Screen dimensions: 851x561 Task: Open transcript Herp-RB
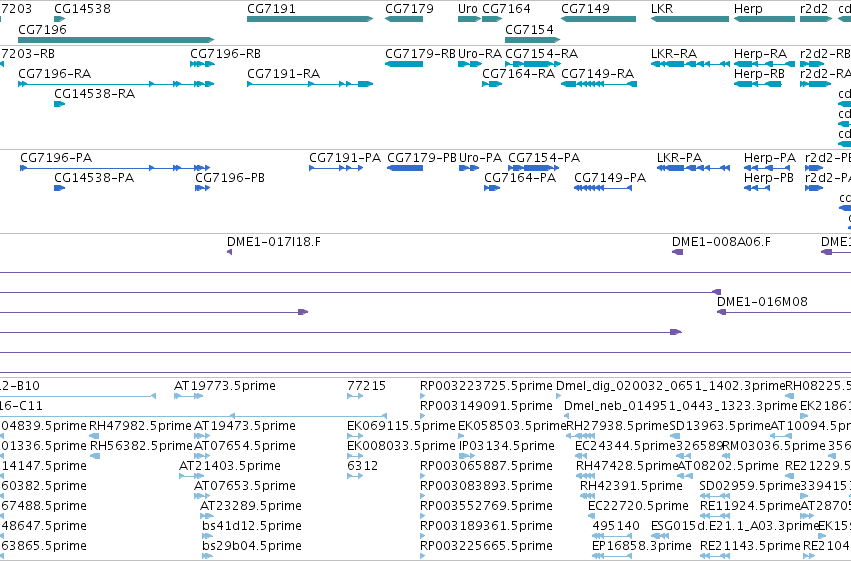(x=759, y=74)
